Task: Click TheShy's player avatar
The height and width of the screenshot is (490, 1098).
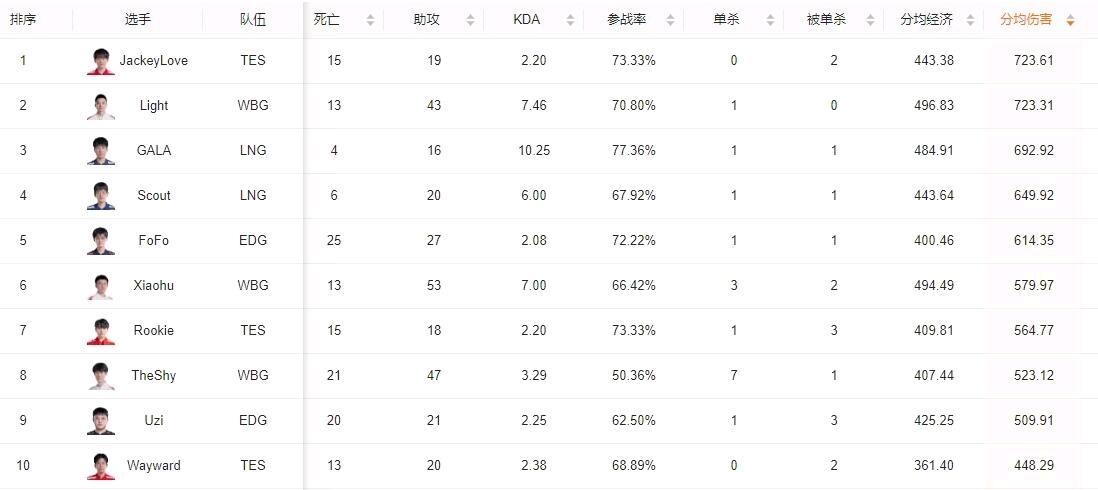Action: click(101, 376)
